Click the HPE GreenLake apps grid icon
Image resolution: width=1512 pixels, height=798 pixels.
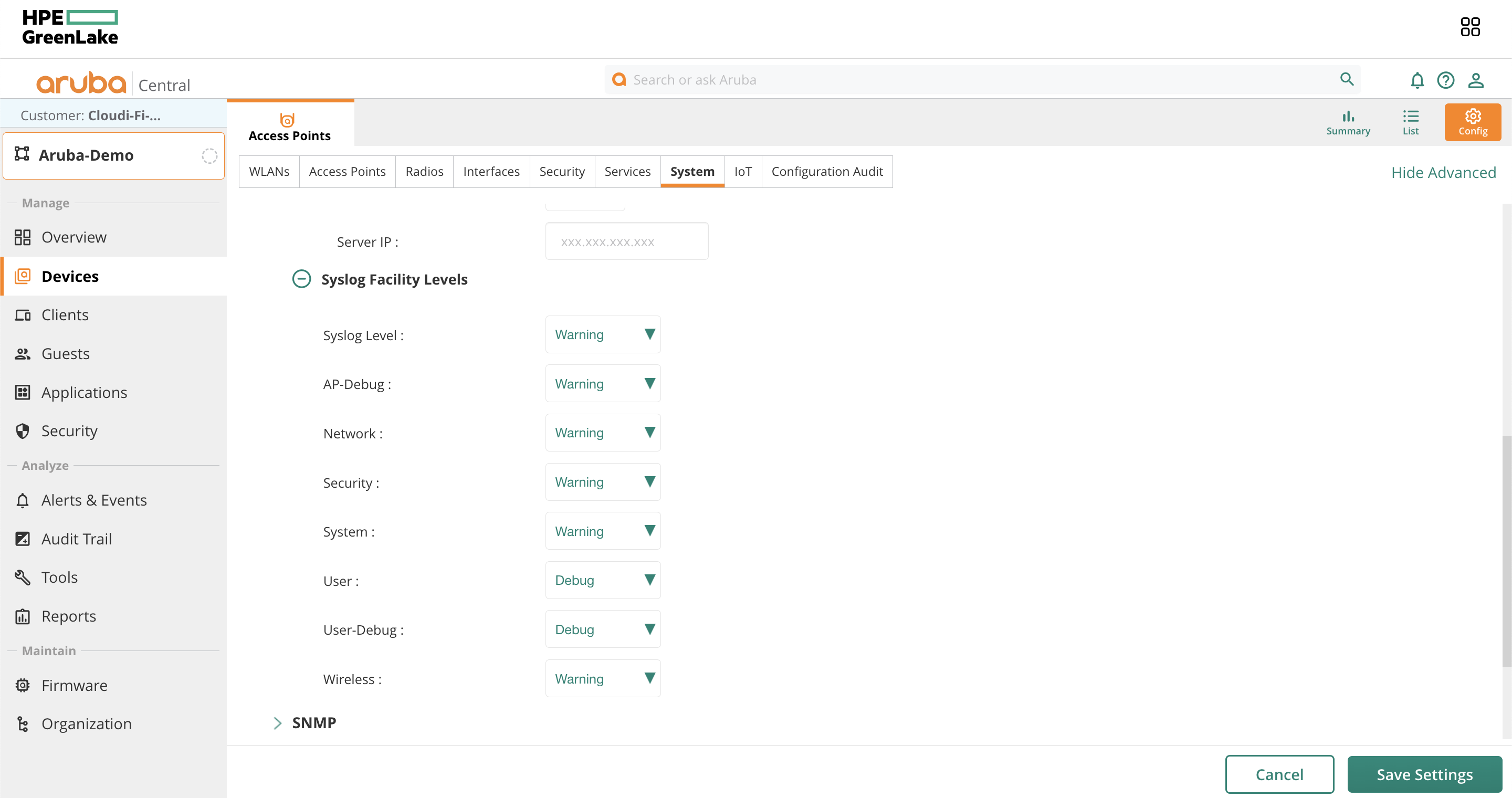pos(1471,26)
